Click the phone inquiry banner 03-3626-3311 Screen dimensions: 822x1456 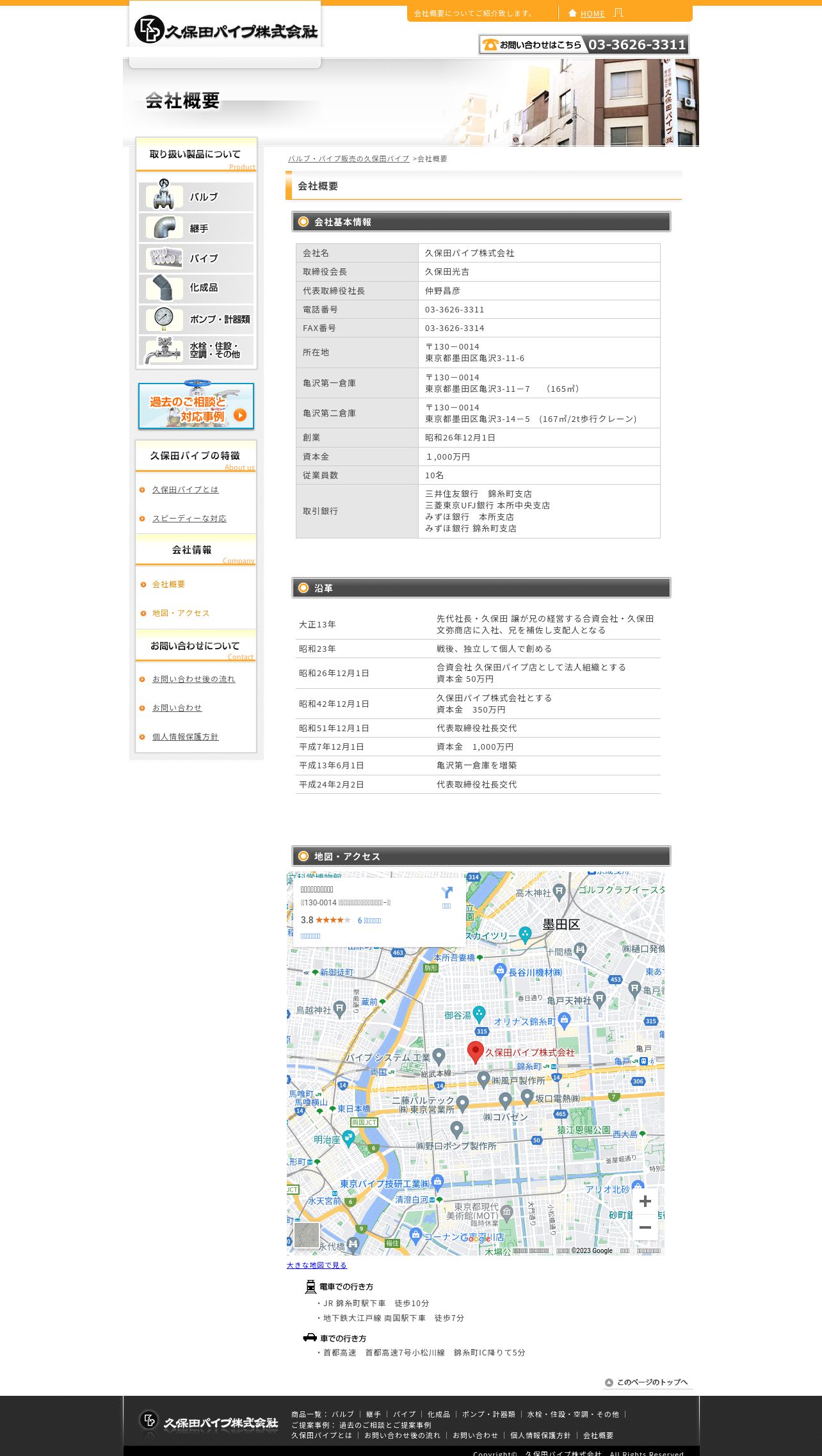click(584, 44)
